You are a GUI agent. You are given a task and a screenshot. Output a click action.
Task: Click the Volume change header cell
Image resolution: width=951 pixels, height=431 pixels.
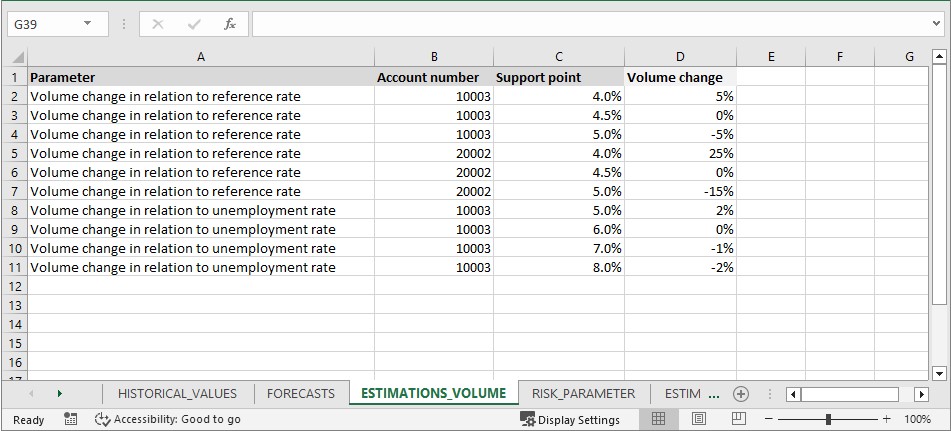pyautogui.click(x=680, y=77)
